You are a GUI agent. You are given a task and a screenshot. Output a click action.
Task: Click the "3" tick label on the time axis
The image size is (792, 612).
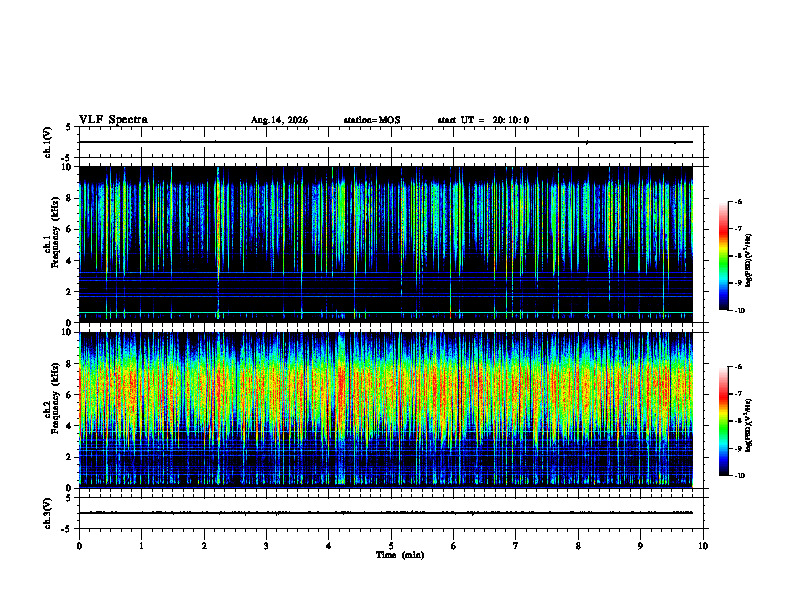[266, 546]
